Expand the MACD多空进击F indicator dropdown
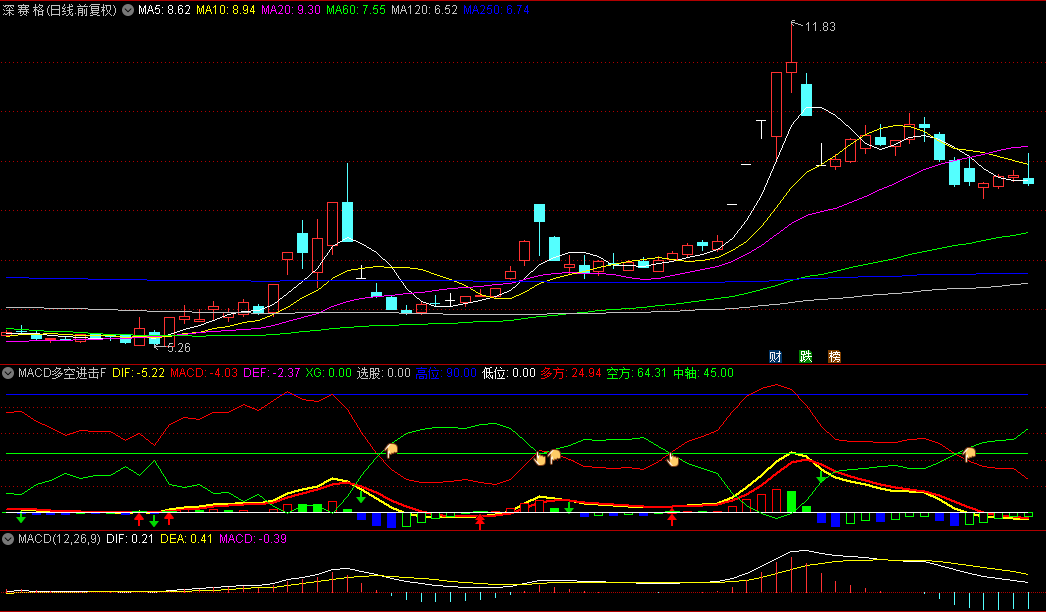The height and width of the screenshot is (612, 1046). click(x=8, y=373)
